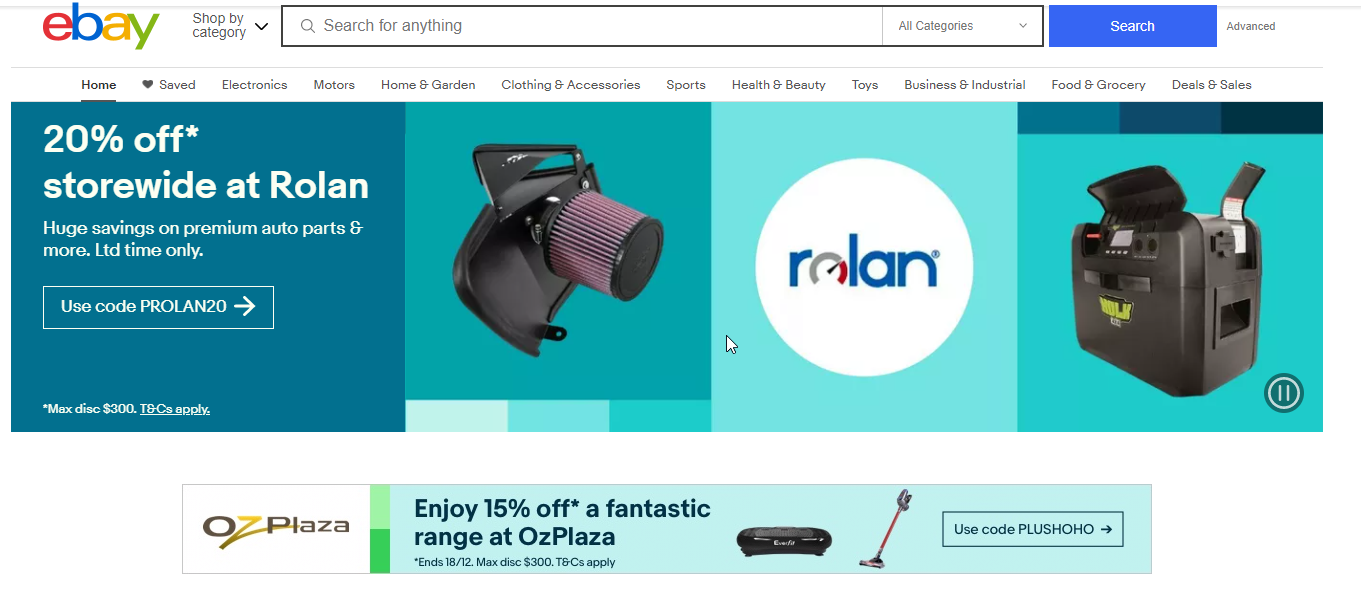Open Home & Garden category
This screenshot has width=1361, height=612.
(x=428, y=85)
